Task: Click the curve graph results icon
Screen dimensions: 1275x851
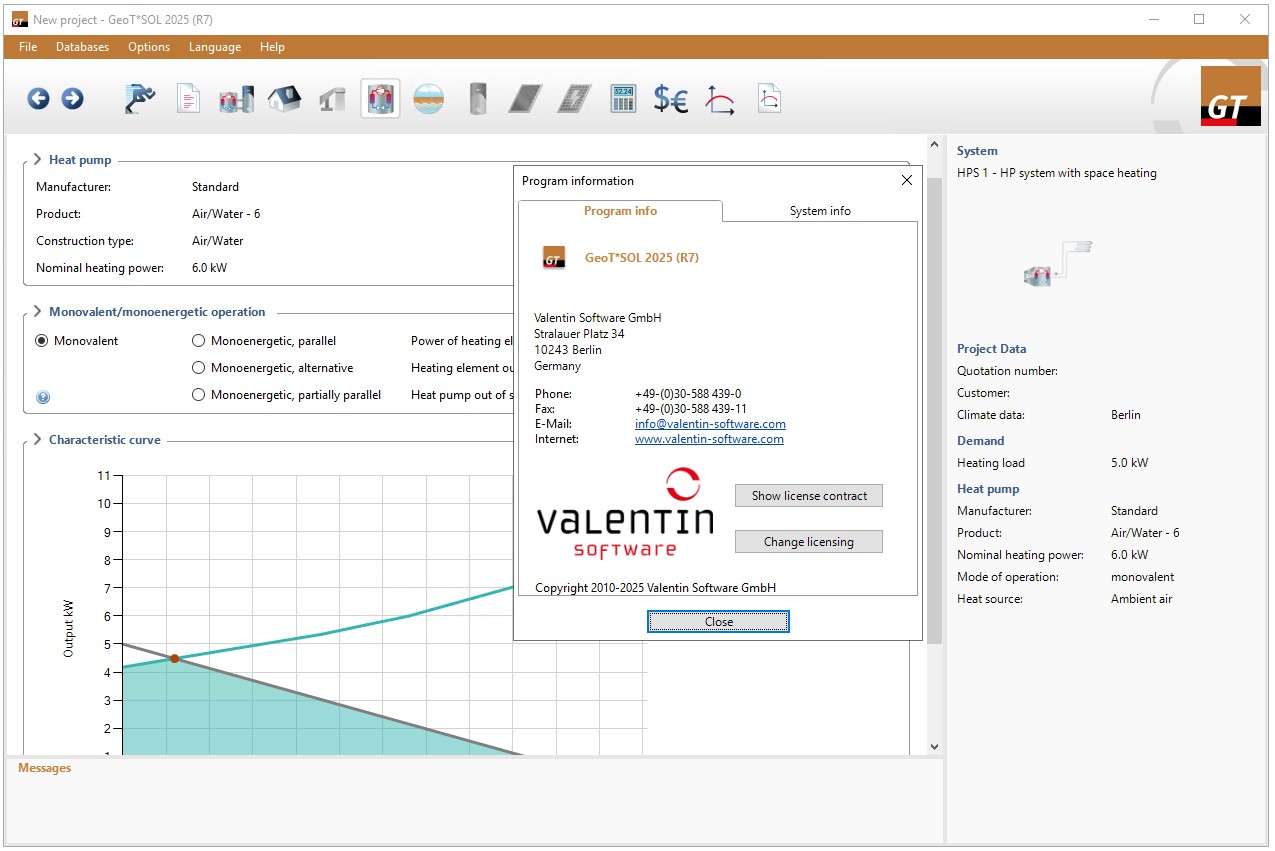Action: pos(719,98)
